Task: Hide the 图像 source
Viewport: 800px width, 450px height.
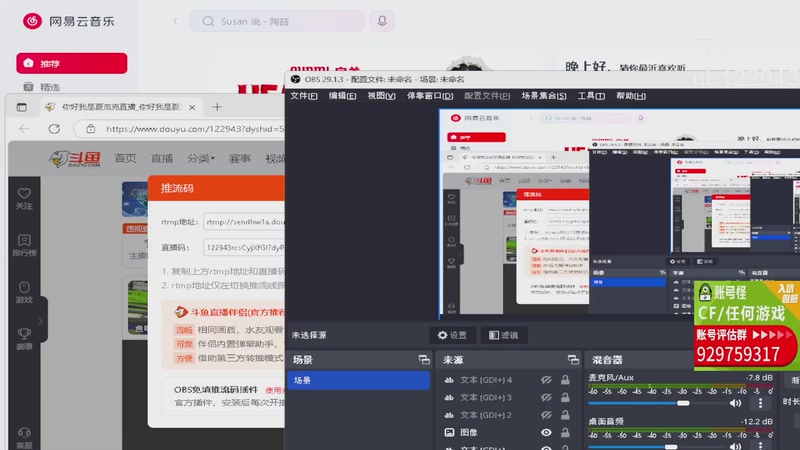Action: pyautogui.click(x=546, y=433)
